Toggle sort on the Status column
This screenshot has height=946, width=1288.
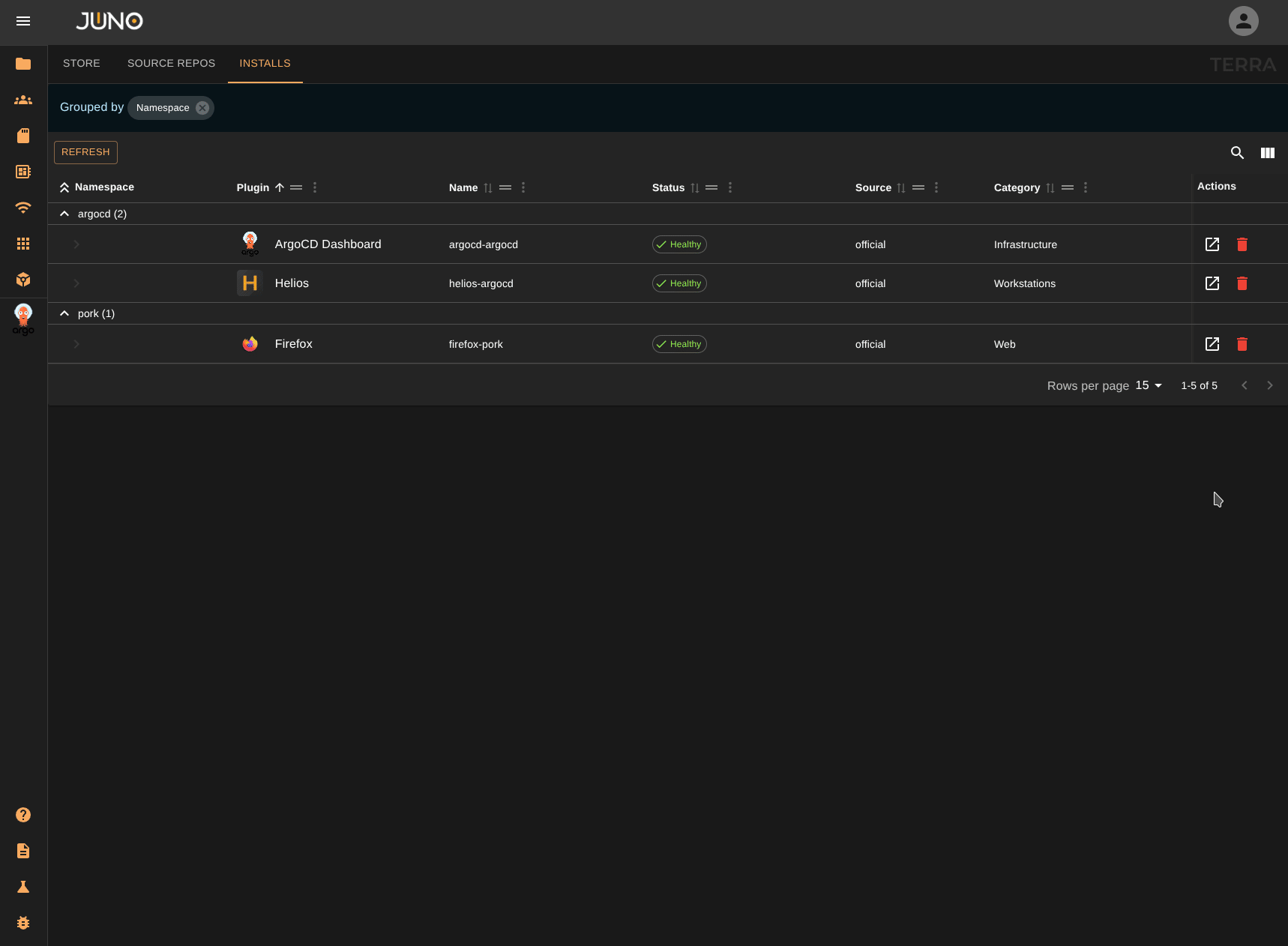click(x=694, y=188)
